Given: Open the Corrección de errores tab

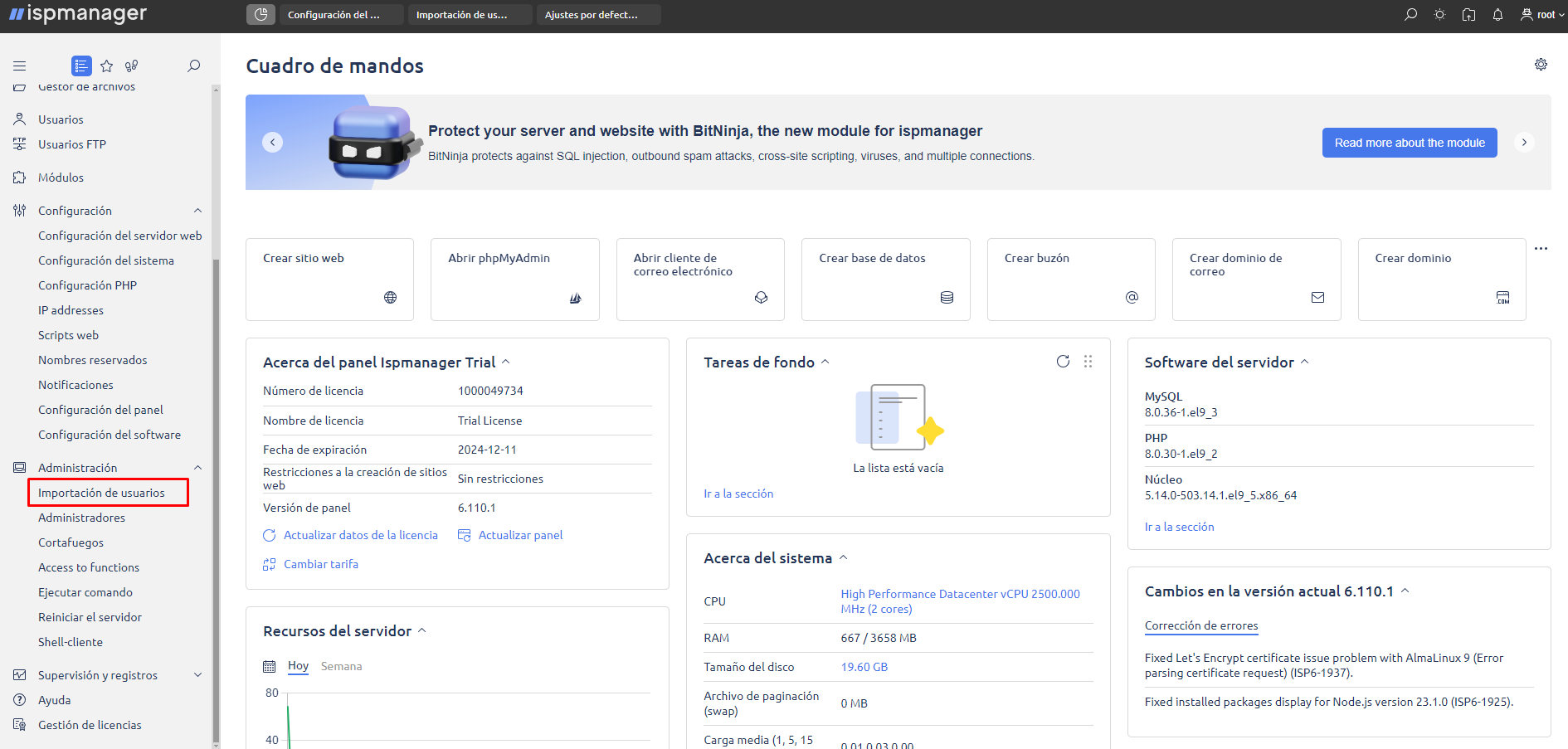Looking at the screenshot, I should point(1201,626).
